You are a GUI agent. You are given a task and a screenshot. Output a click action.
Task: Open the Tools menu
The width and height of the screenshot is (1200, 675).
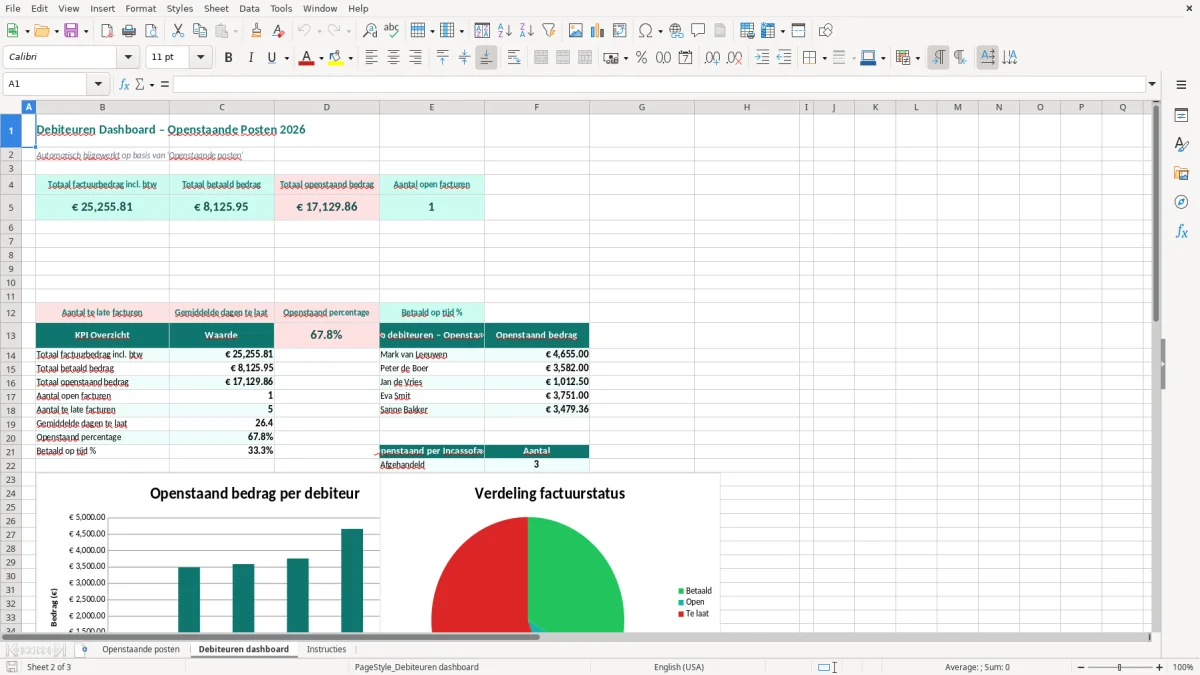tap(281, 8)
